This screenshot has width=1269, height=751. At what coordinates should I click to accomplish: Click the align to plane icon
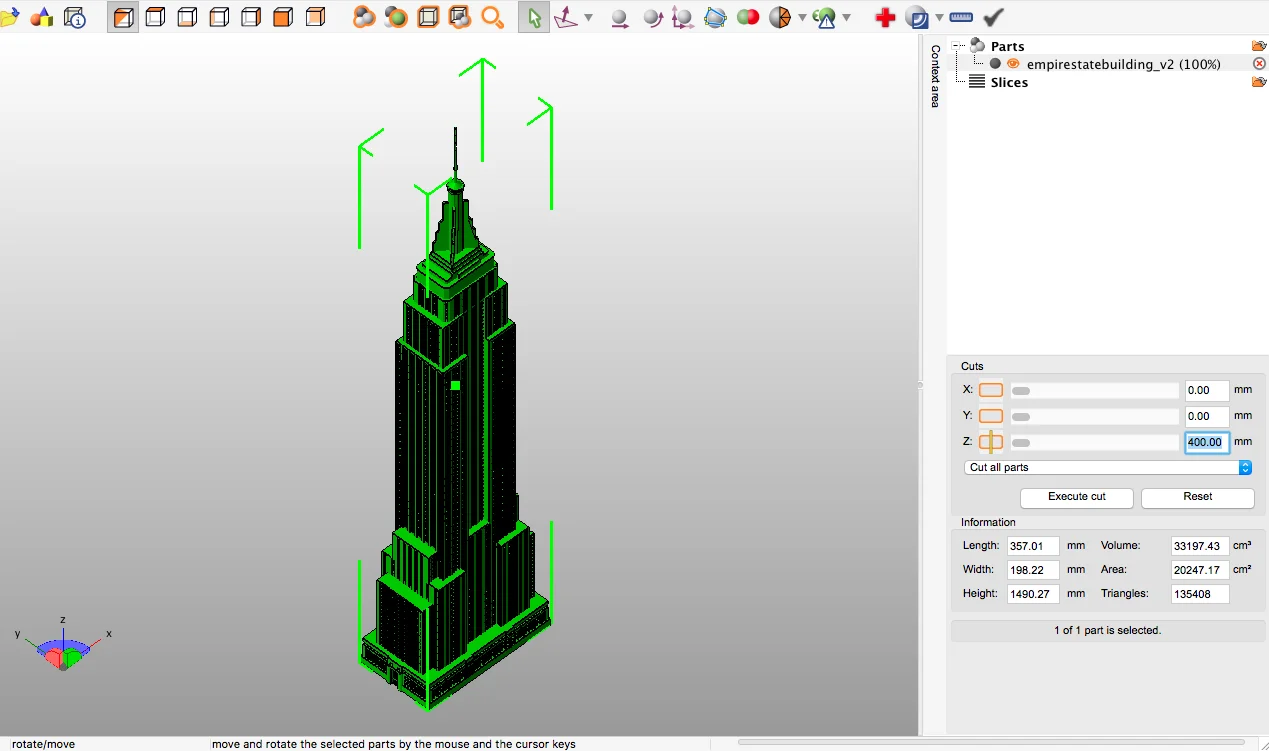567,17
